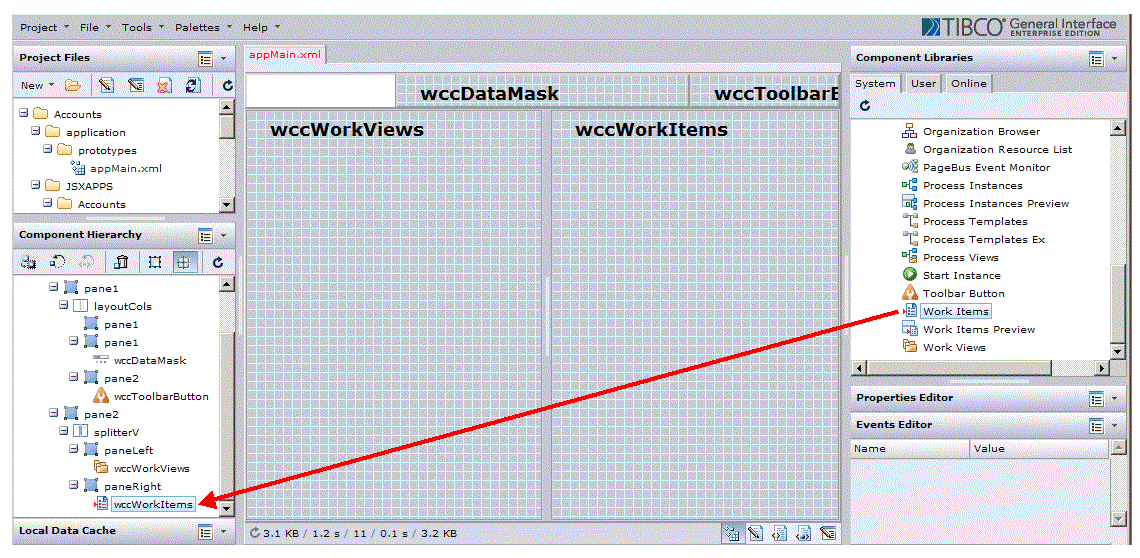Image resolution: width=1140 pixels, height=558 pixels.
Task: Collapse the JSXAPPS folder
Action: [36, 186]
